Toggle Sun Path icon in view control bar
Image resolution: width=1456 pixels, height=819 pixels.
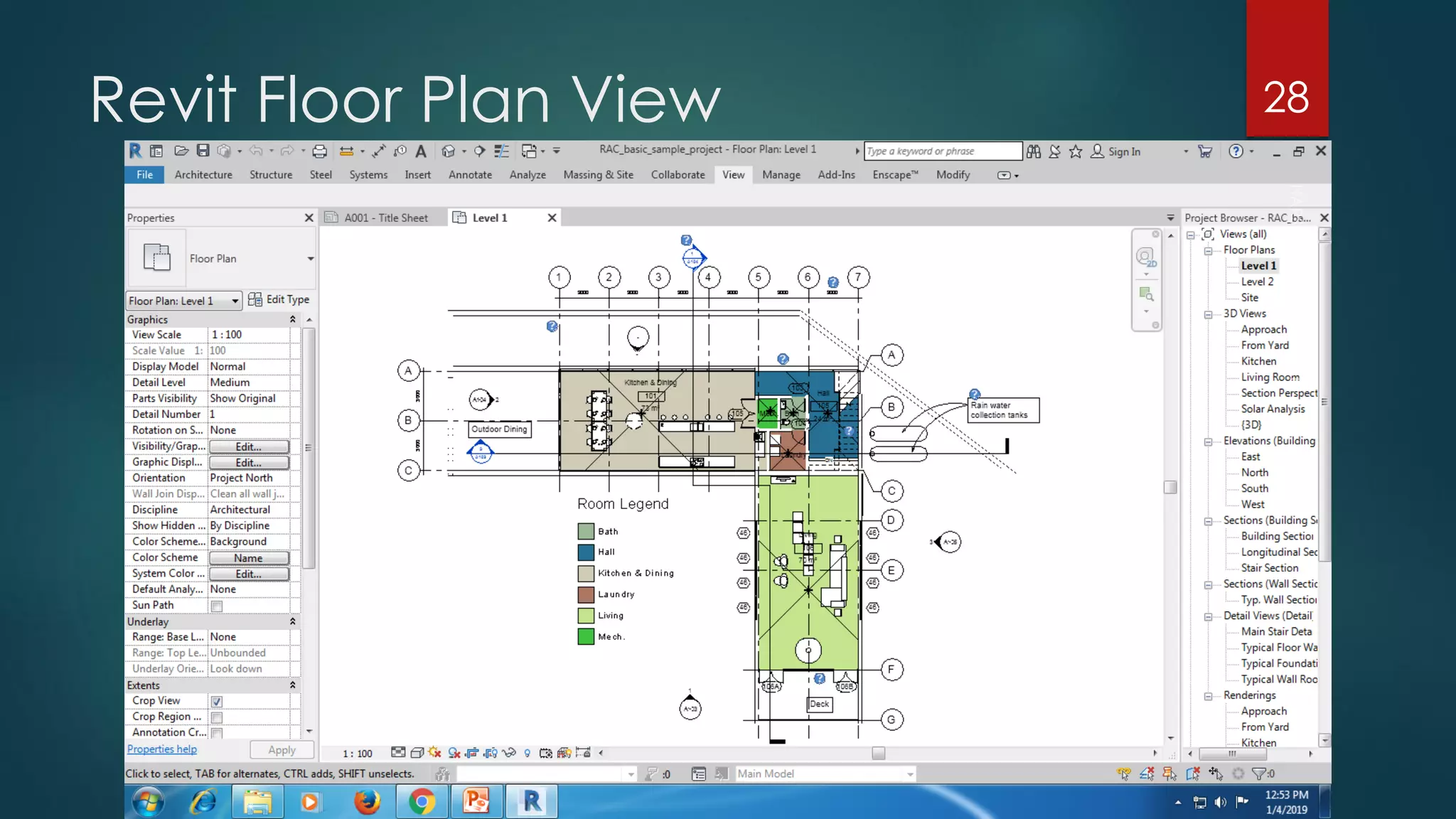435,753
